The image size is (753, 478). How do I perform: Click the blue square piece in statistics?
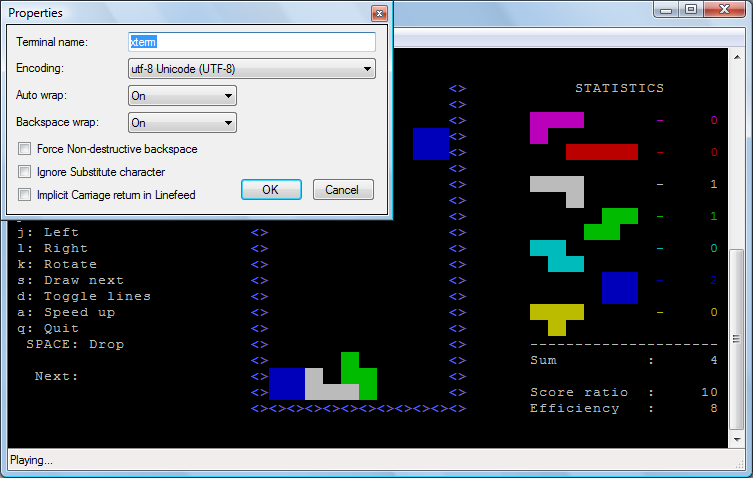point(620,288)
